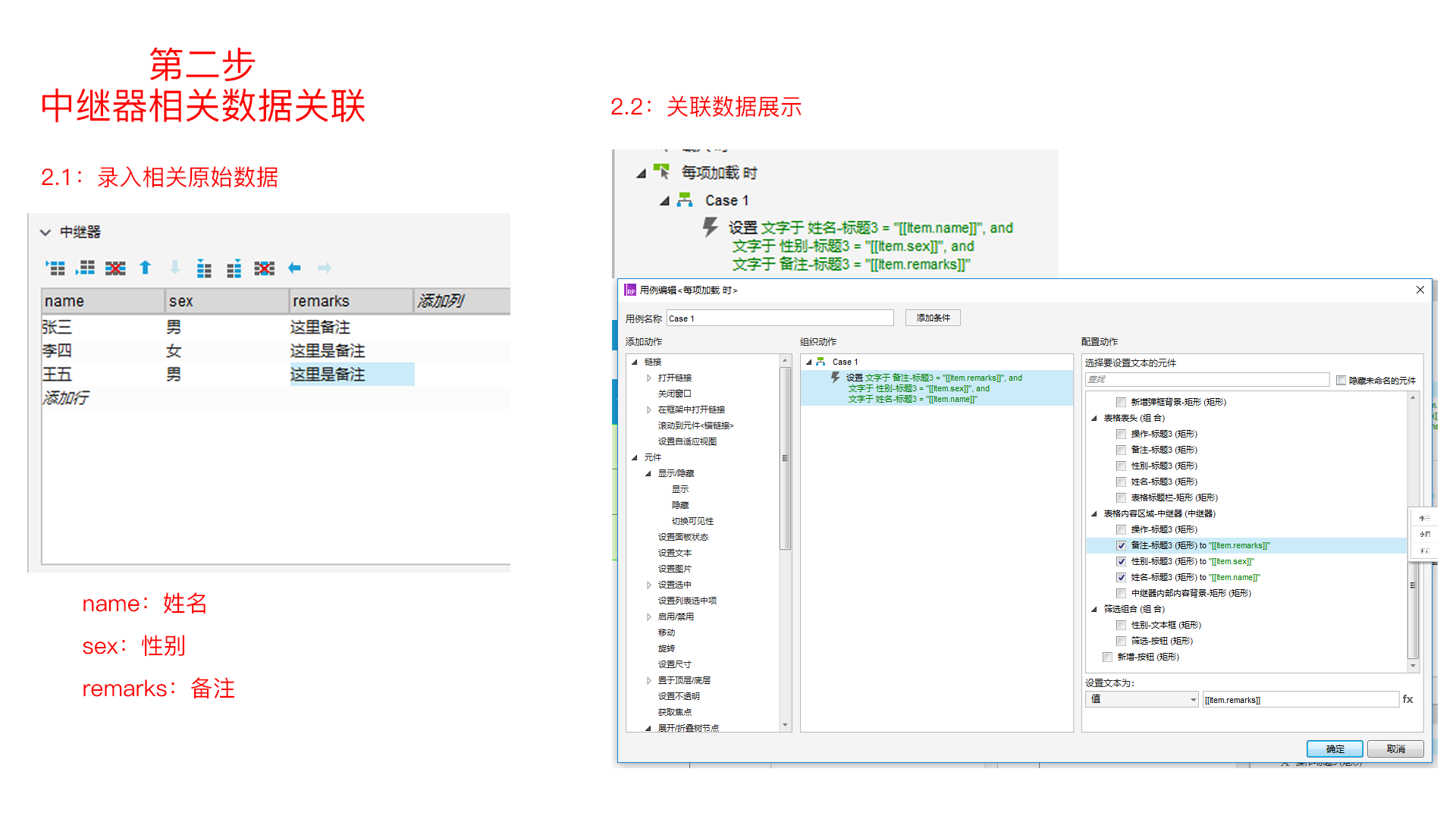The height and width of the screenshot is (819, 1456).
Task: Click the 用例名称 Case 1 input field
Action: point(780,318)
